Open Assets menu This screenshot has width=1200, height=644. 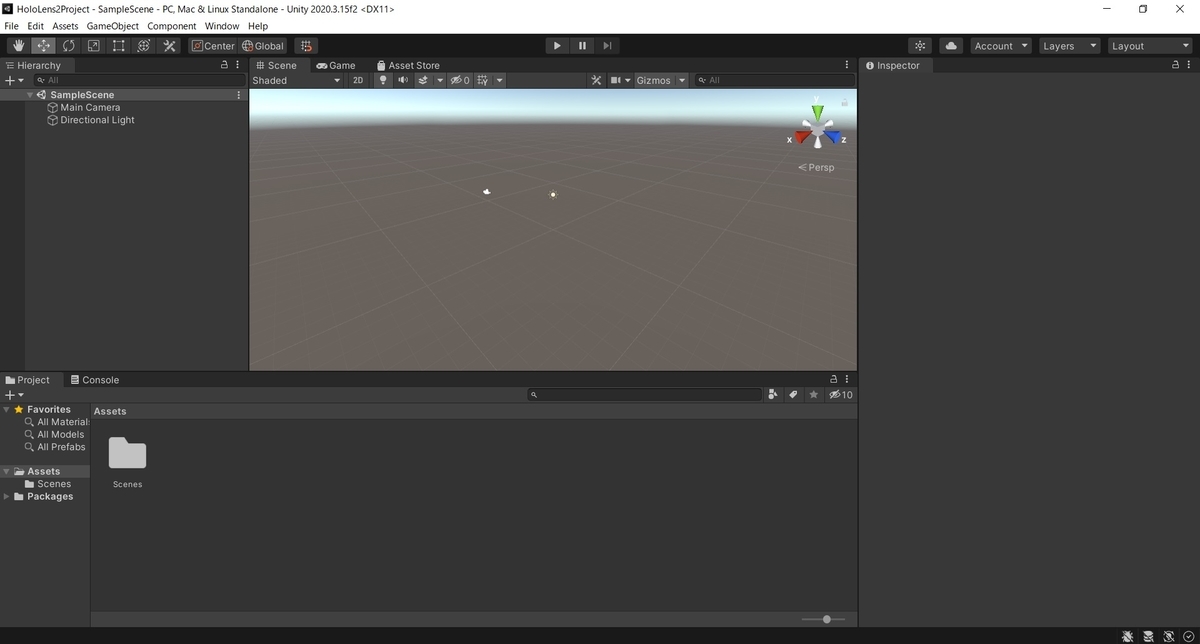pos(65,26)
